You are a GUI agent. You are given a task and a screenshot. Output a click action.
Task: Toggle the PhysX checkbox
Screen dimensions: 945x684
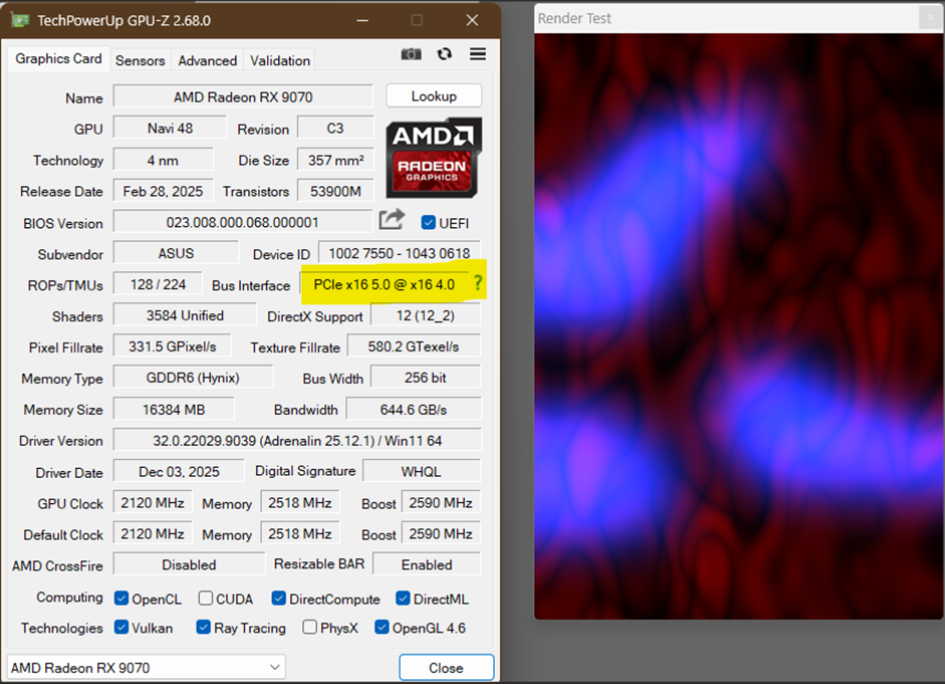click(x=310, y=627)
